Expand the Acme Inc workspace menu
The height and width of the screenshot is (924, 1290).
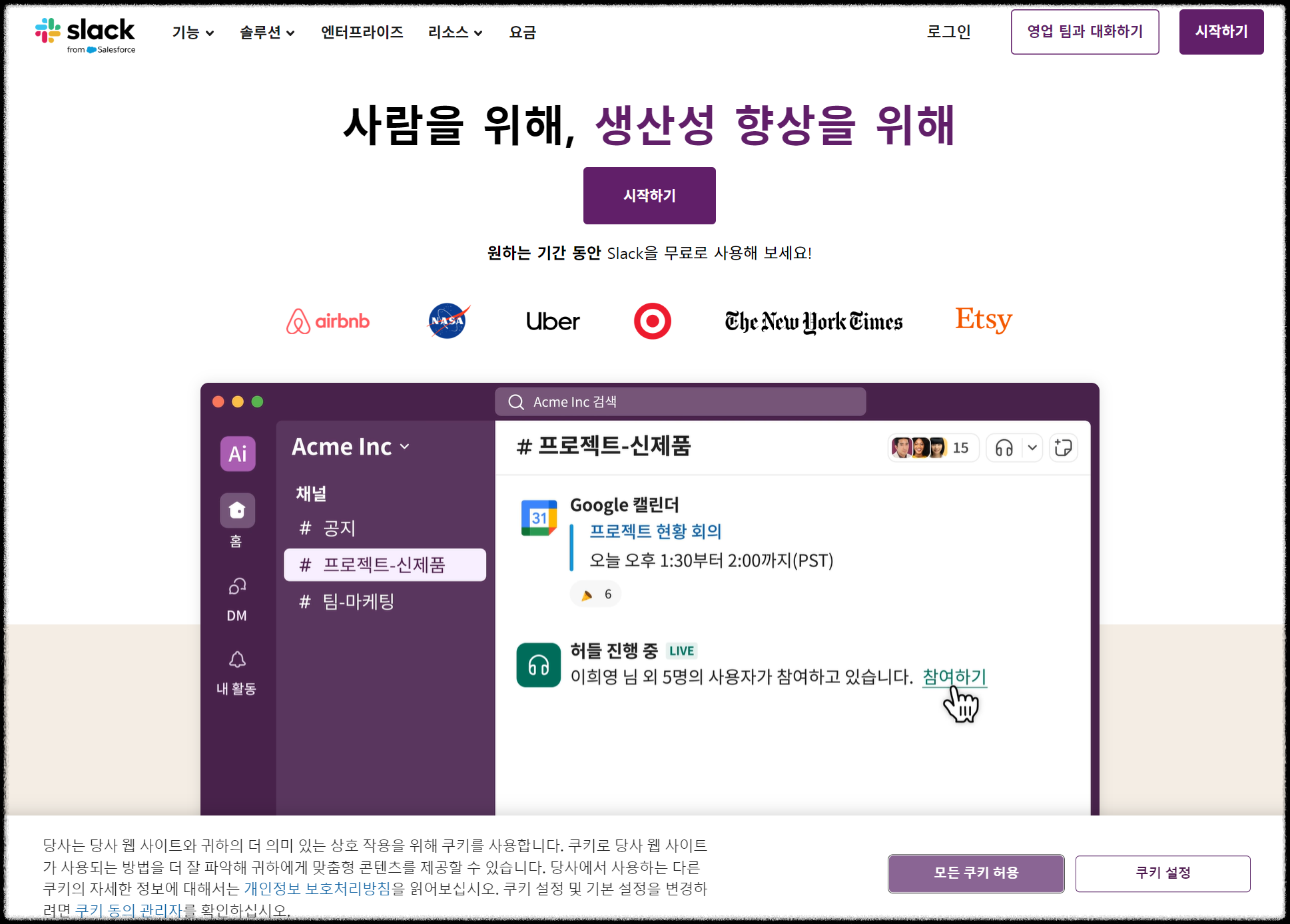(350, 447)
